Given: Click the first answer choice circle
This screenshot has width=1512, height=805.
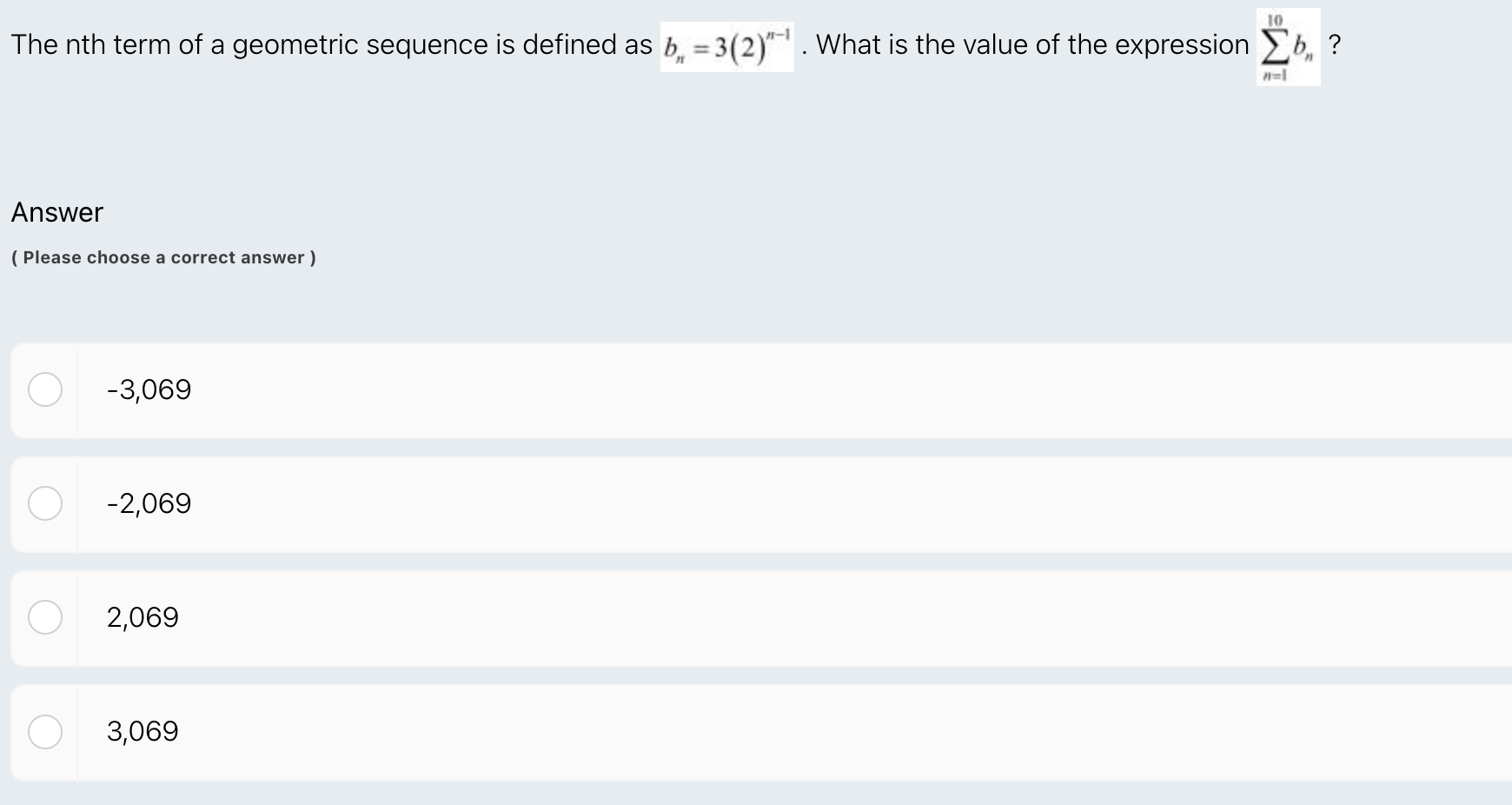Looking at the screenshot, I should pyautogui.click(x=46, y=390).
